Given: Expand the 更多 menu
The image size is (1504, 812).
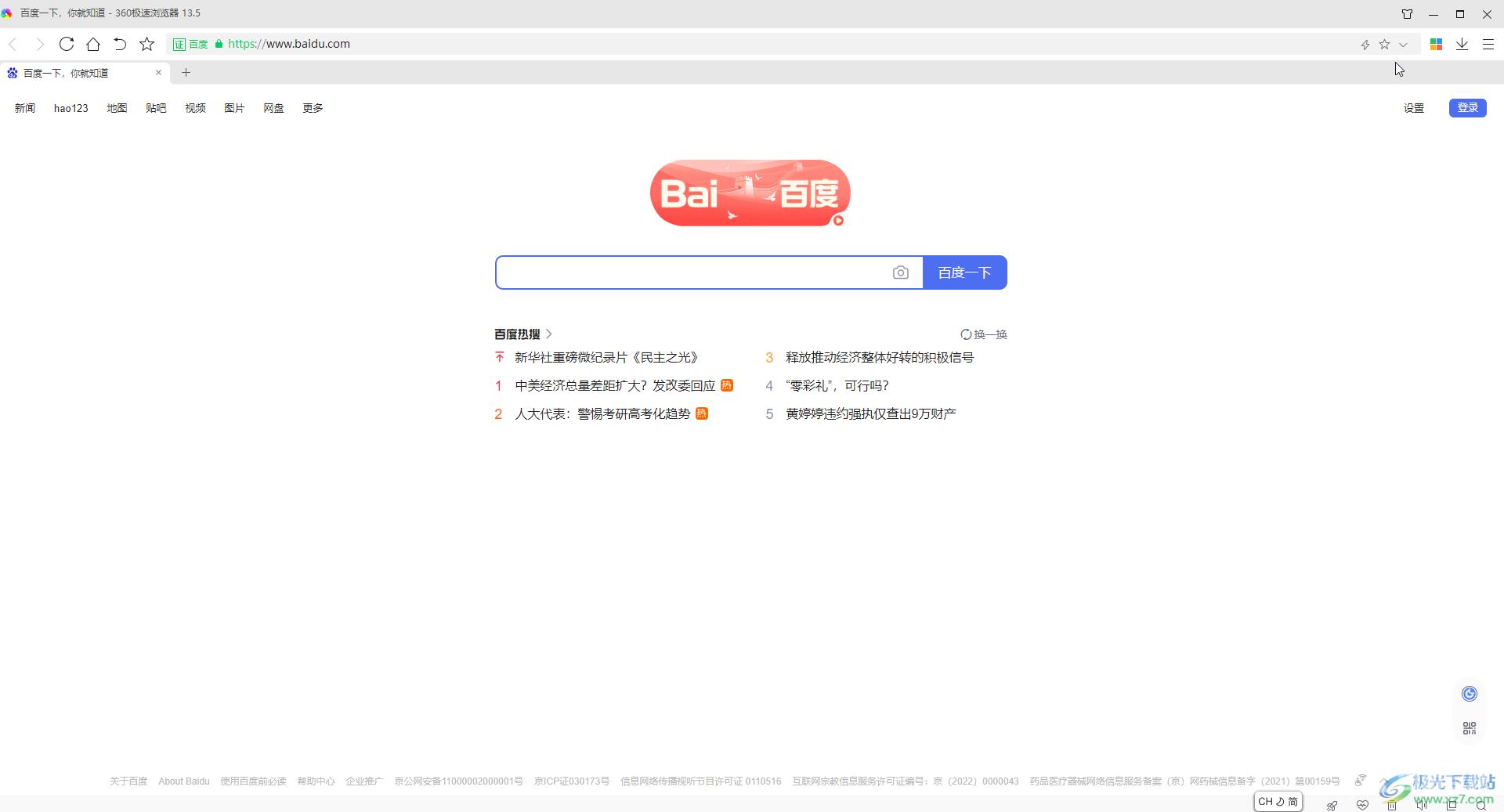Looking at the screenshot, I should 313,108.
